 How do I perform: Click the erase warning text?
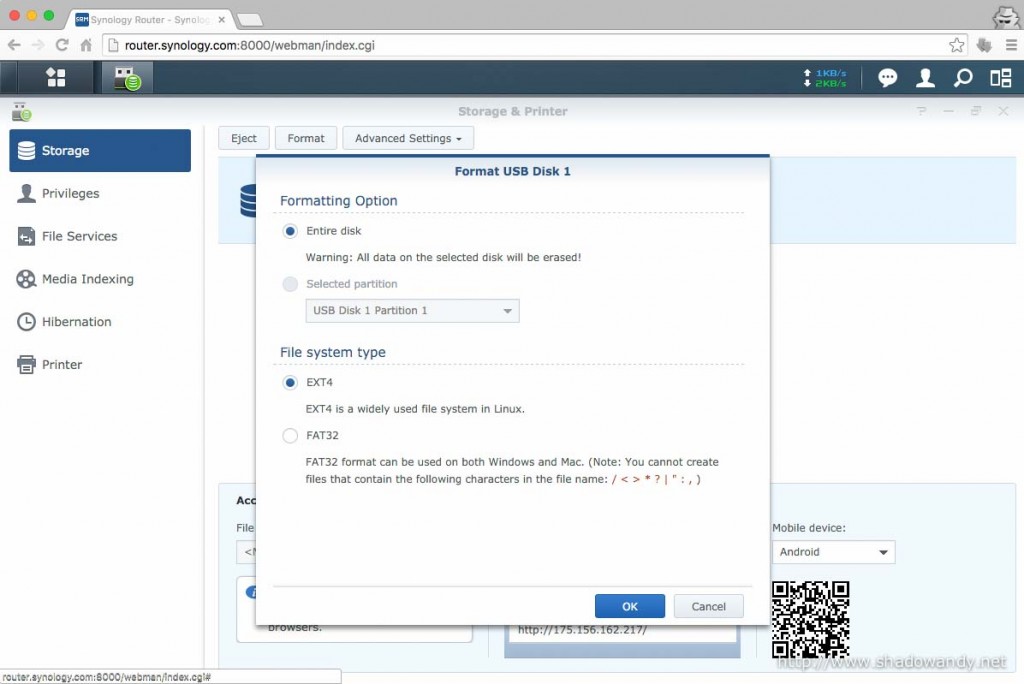coord(443,257)
